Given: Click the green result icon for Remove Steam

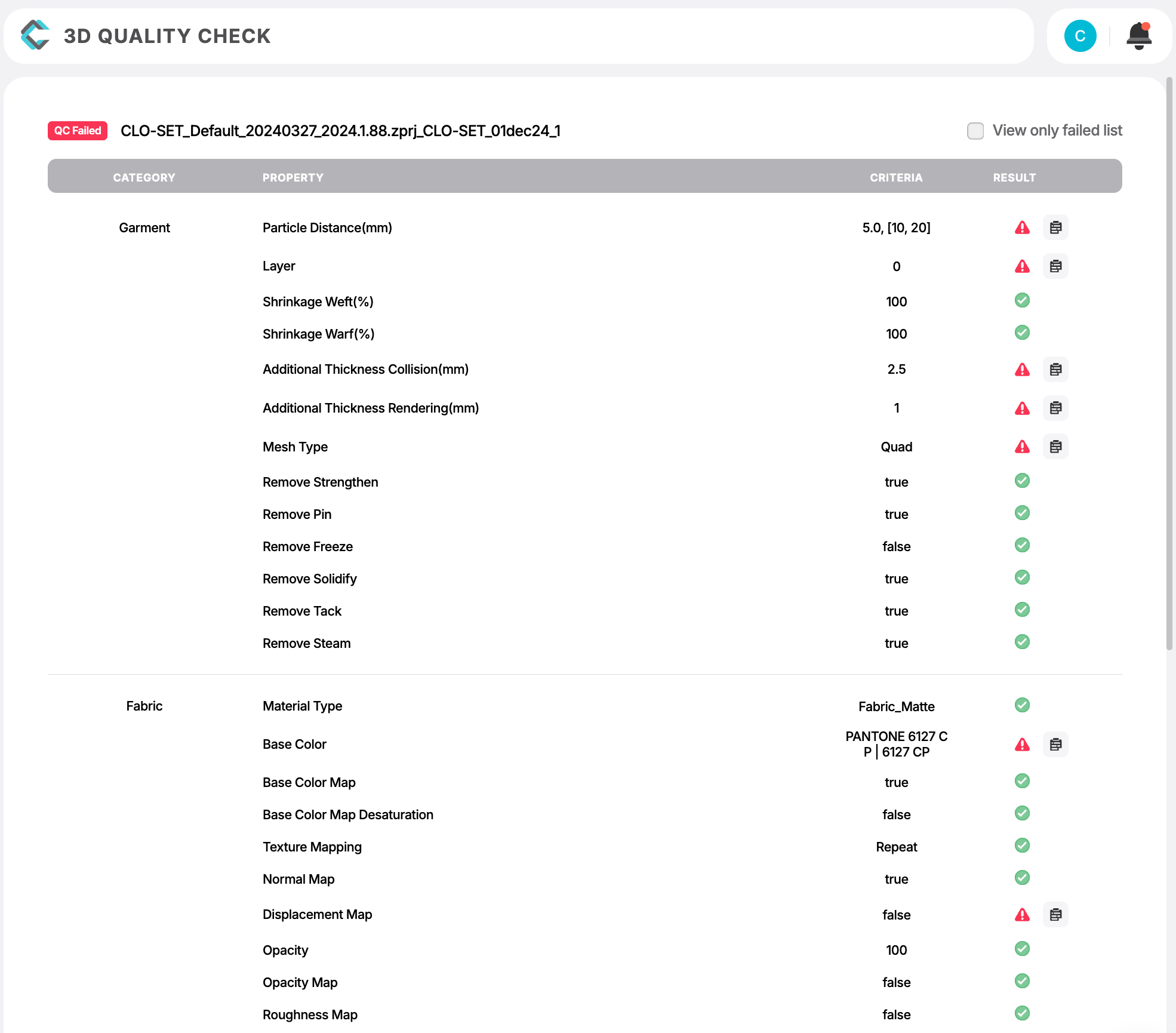Looking at the screenshot, I should pos(1022,642).
